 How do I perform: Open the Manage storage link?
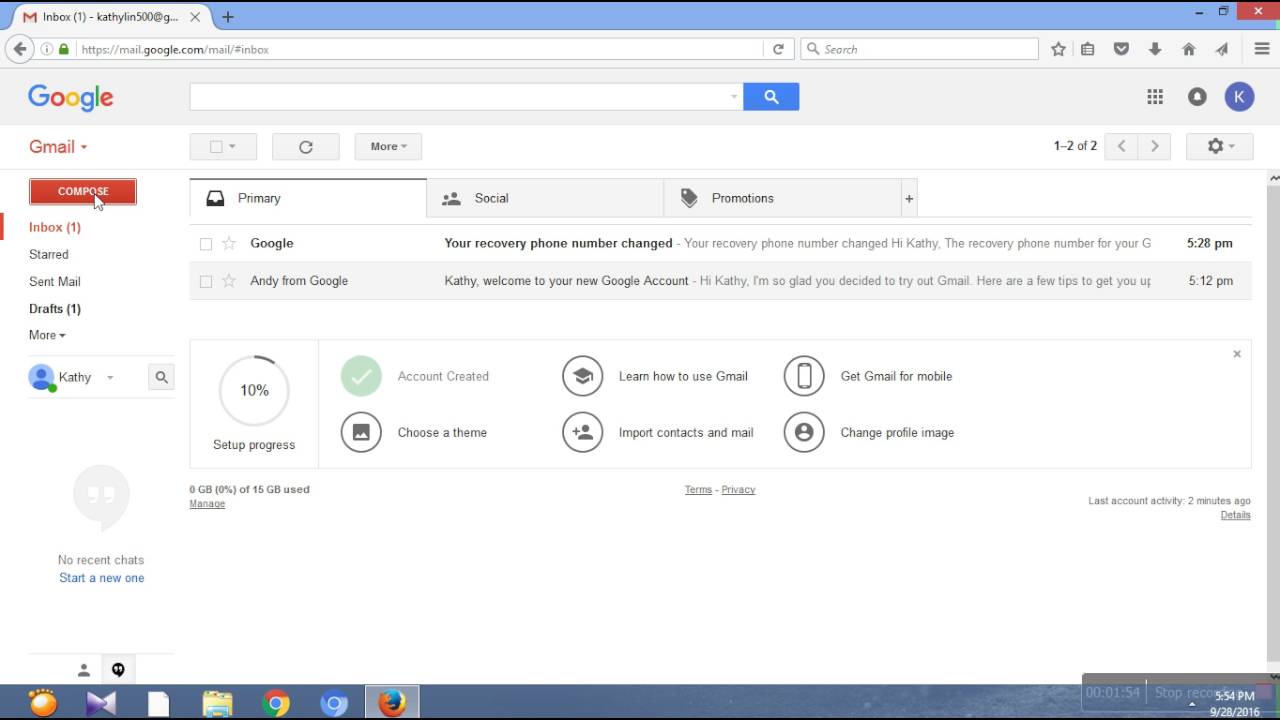click(207, 504)
